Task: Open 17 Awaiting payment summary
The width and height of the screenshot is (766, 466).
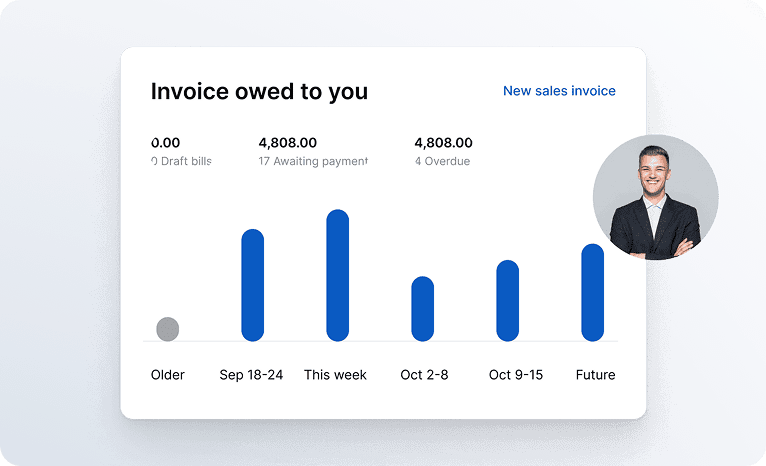Action: click(313, 151)
